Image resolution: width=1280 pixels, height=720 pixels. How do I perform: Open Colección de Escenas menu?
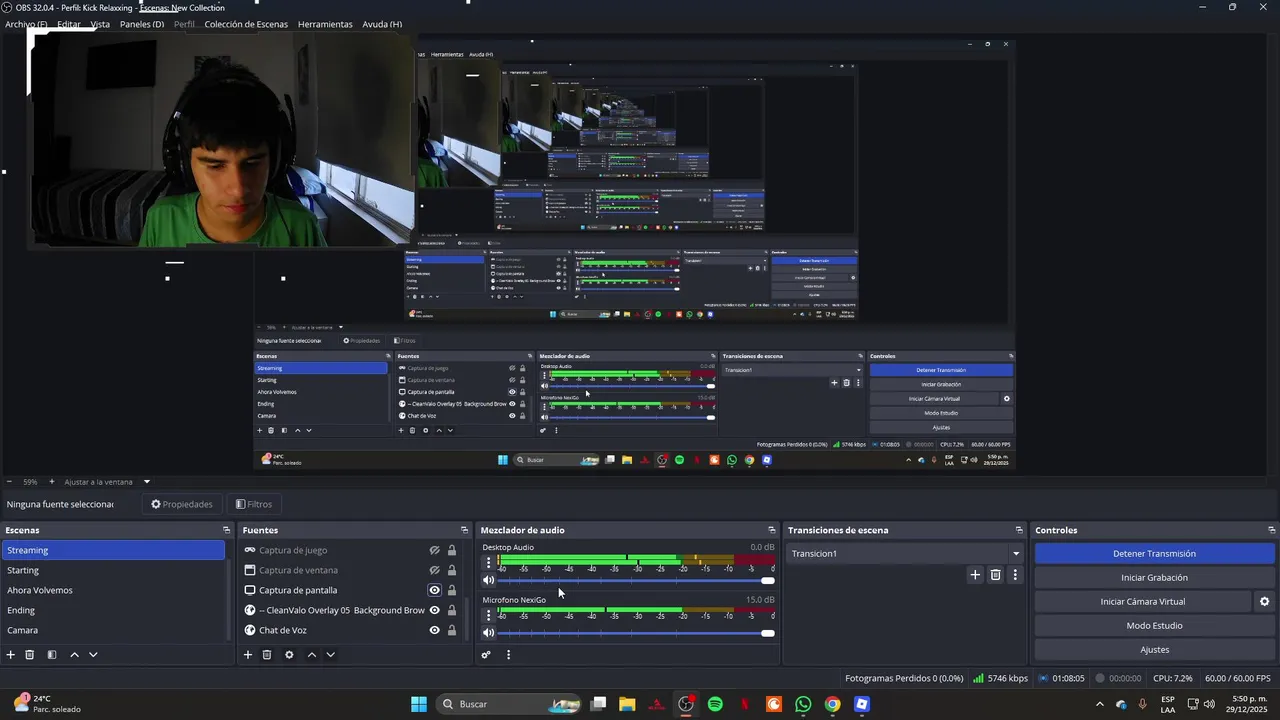click(246, 24)
